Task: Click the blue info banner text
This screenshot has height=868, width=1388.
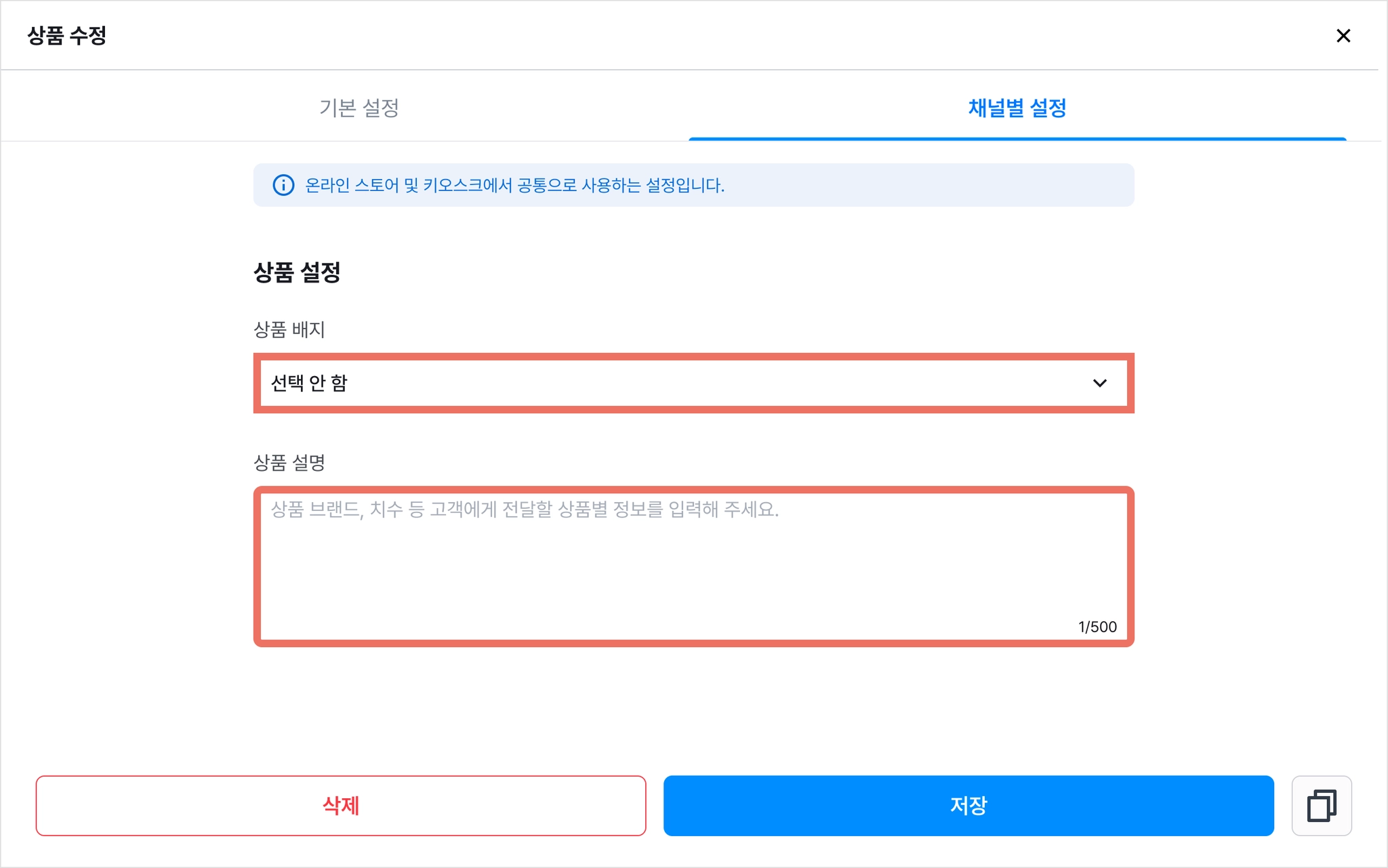Action: [515, 185]
